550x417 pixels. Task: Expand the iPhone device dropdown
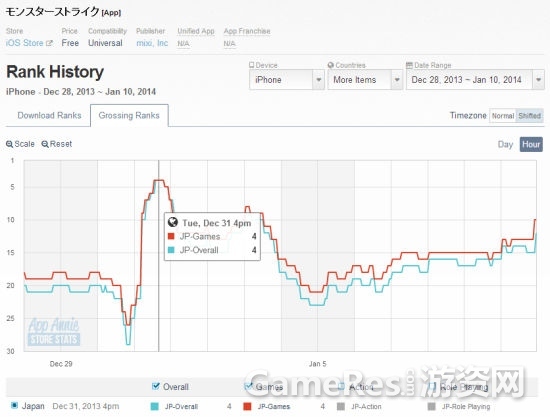point(287,80)
